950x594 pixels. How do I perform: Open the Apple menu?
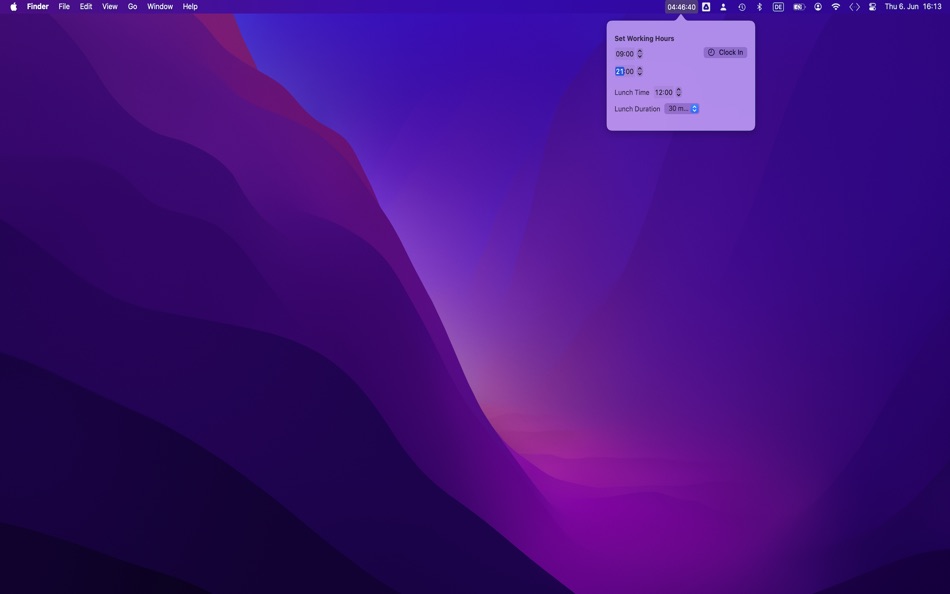click(x=11, y=6)
